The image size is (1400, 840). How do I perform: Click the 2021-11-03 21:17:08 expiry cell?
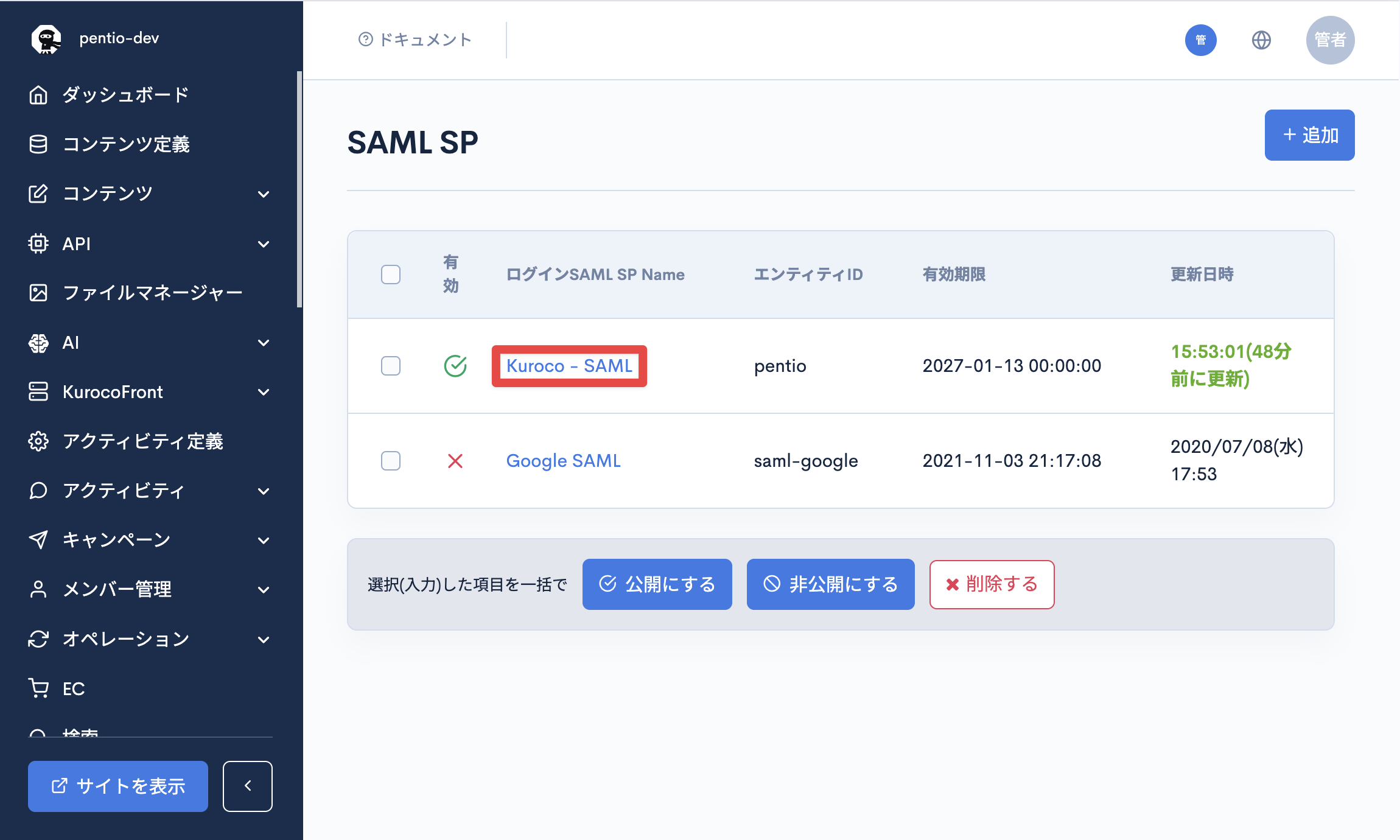[1012, 461]
